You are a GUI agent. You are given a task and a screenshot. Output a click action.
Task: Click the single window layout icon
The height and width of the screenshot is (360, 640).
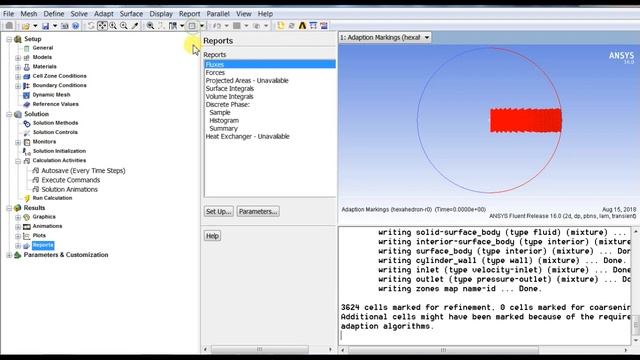click(192, 26)
